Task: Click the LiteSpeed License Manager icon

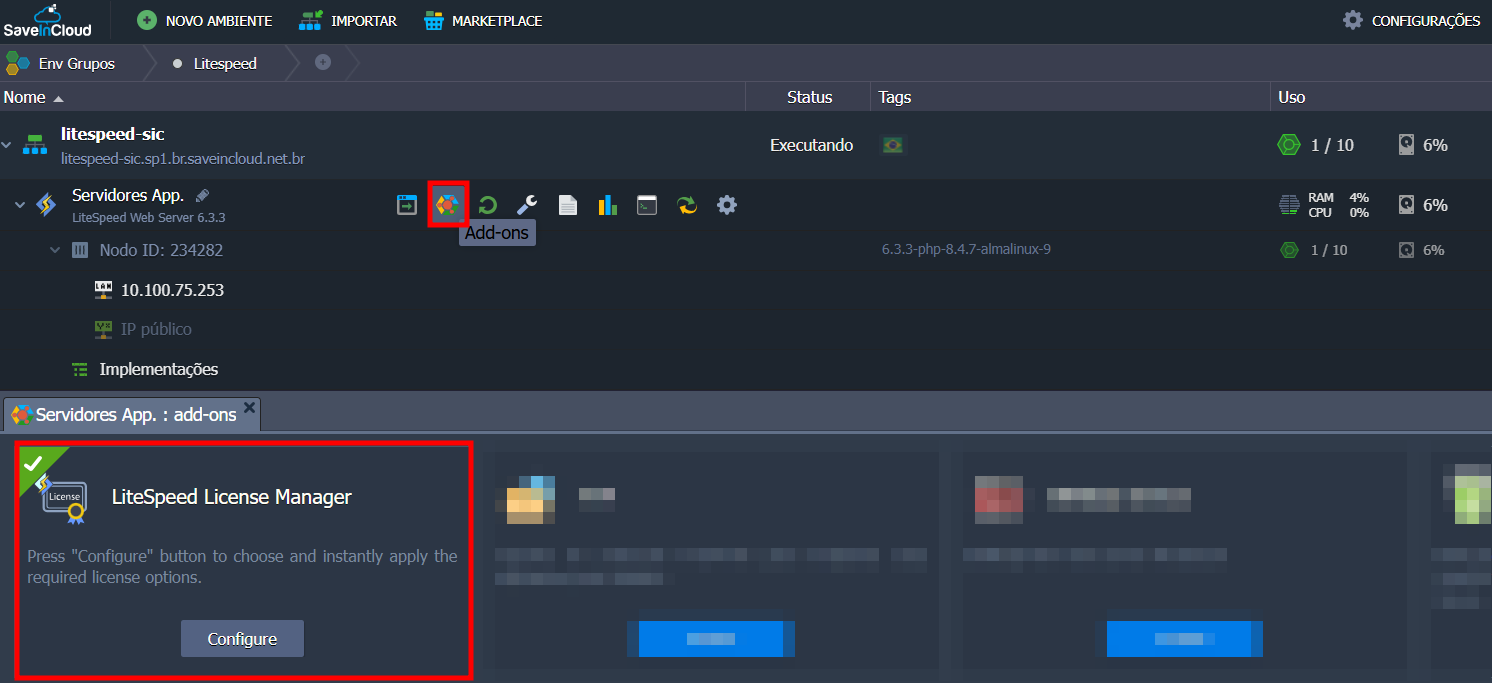Action: 63,500
